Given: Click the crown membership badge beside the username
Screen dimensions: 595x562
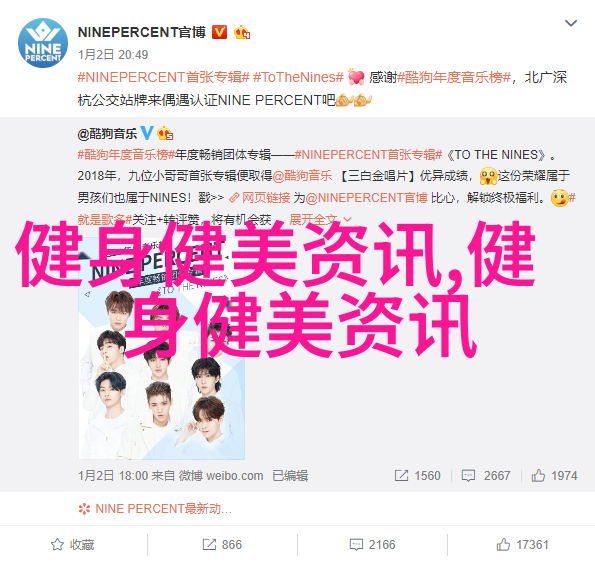Looking at the screenshot, I should 242,33.
